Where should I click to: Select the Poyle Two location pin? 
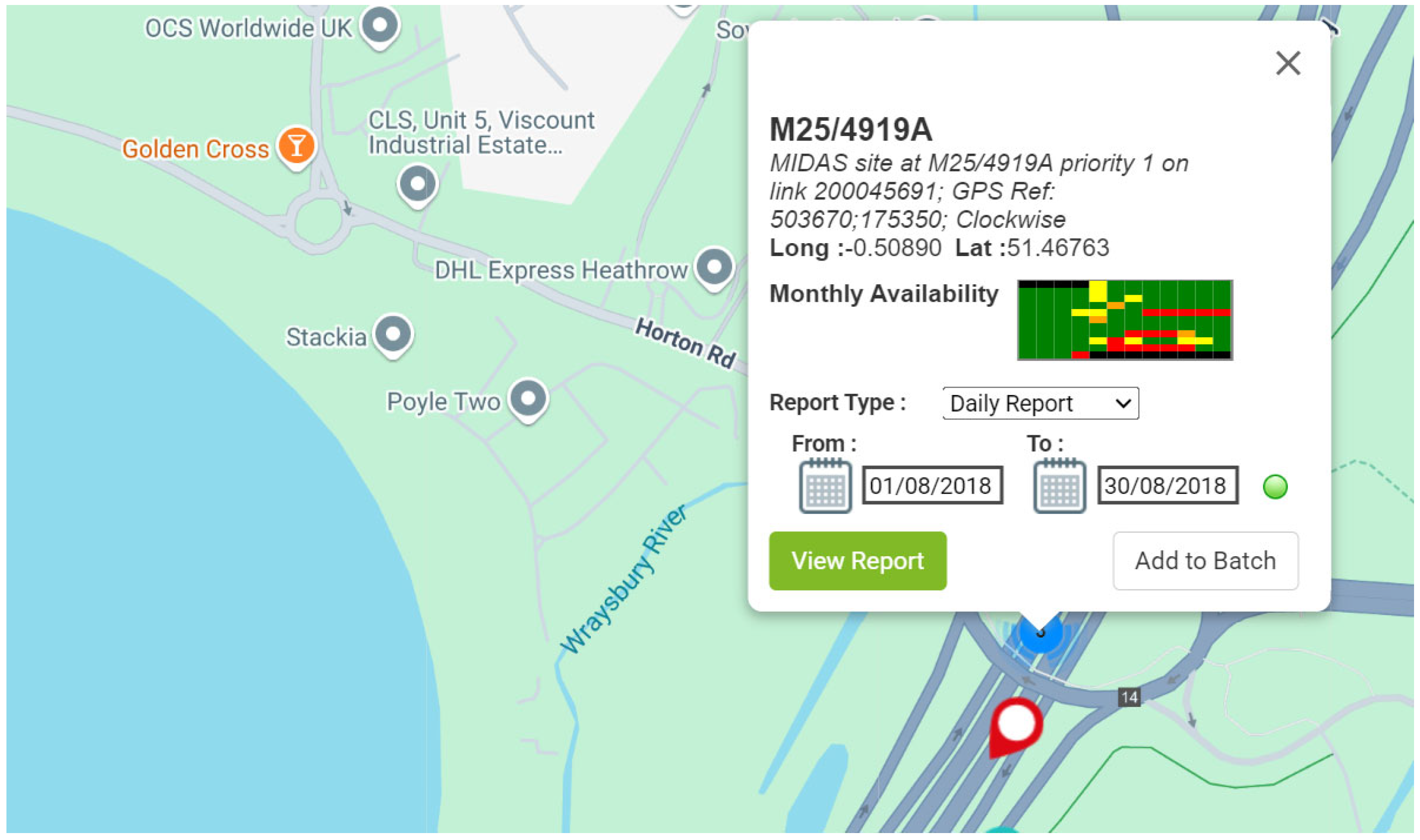coord(528,398)
